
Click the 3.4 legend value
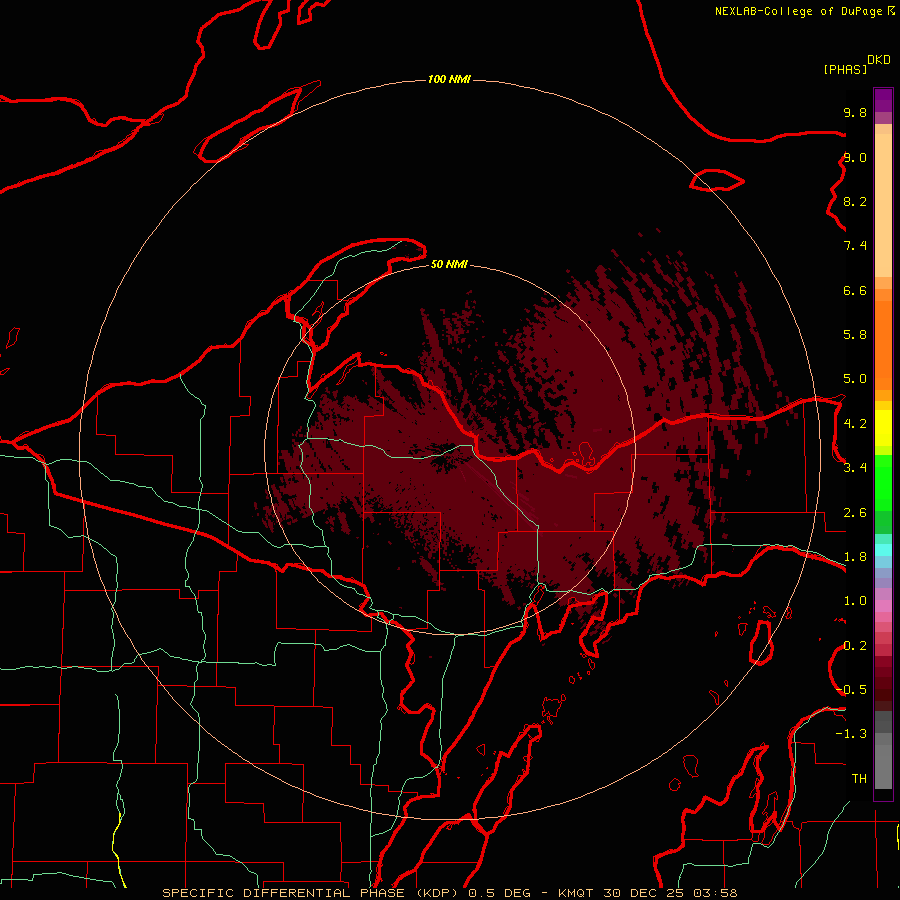point(855,468)
